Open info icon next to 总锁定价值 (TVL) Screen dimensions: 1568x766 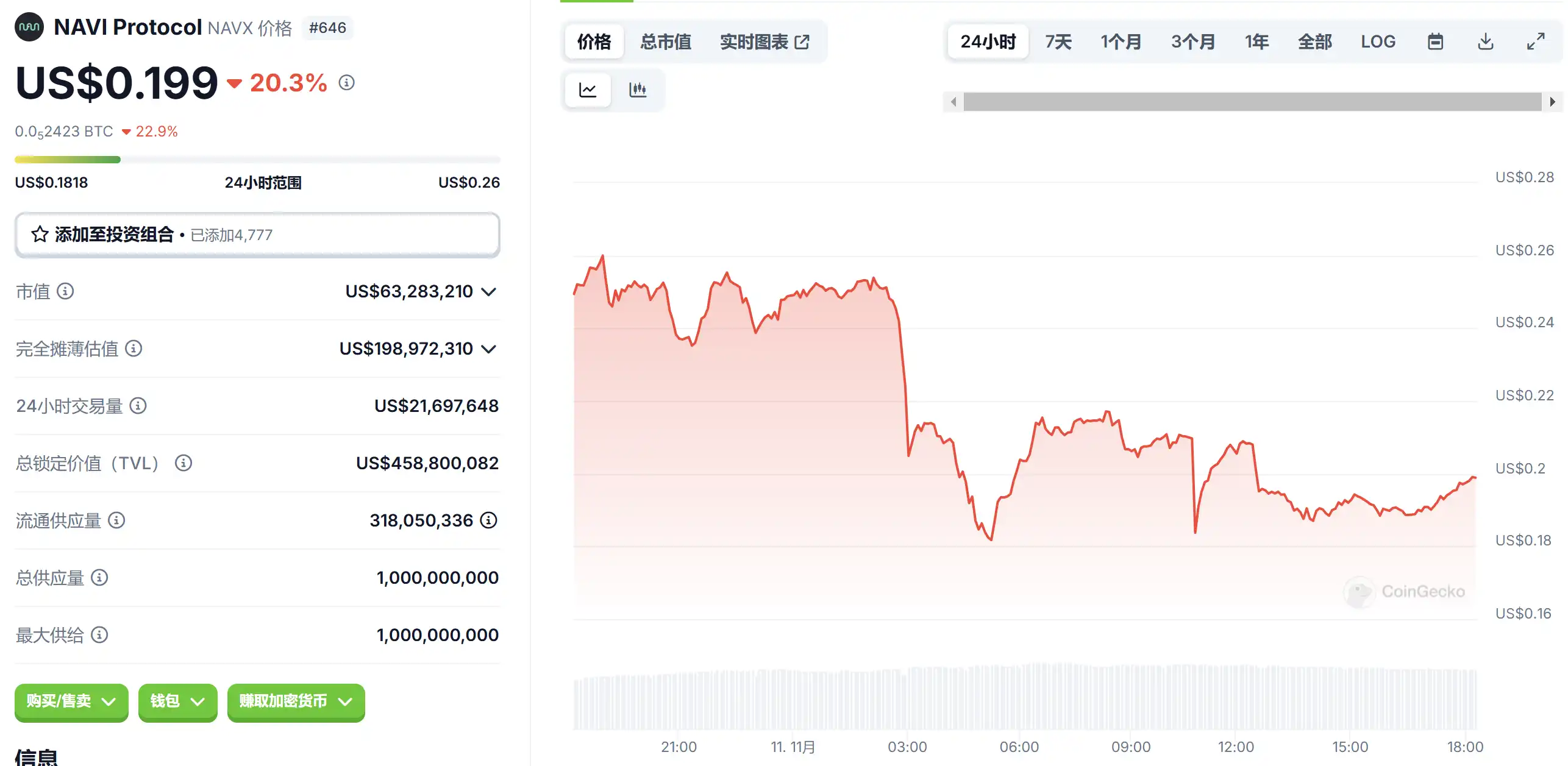pyautogui.click(x=184, y=463)
